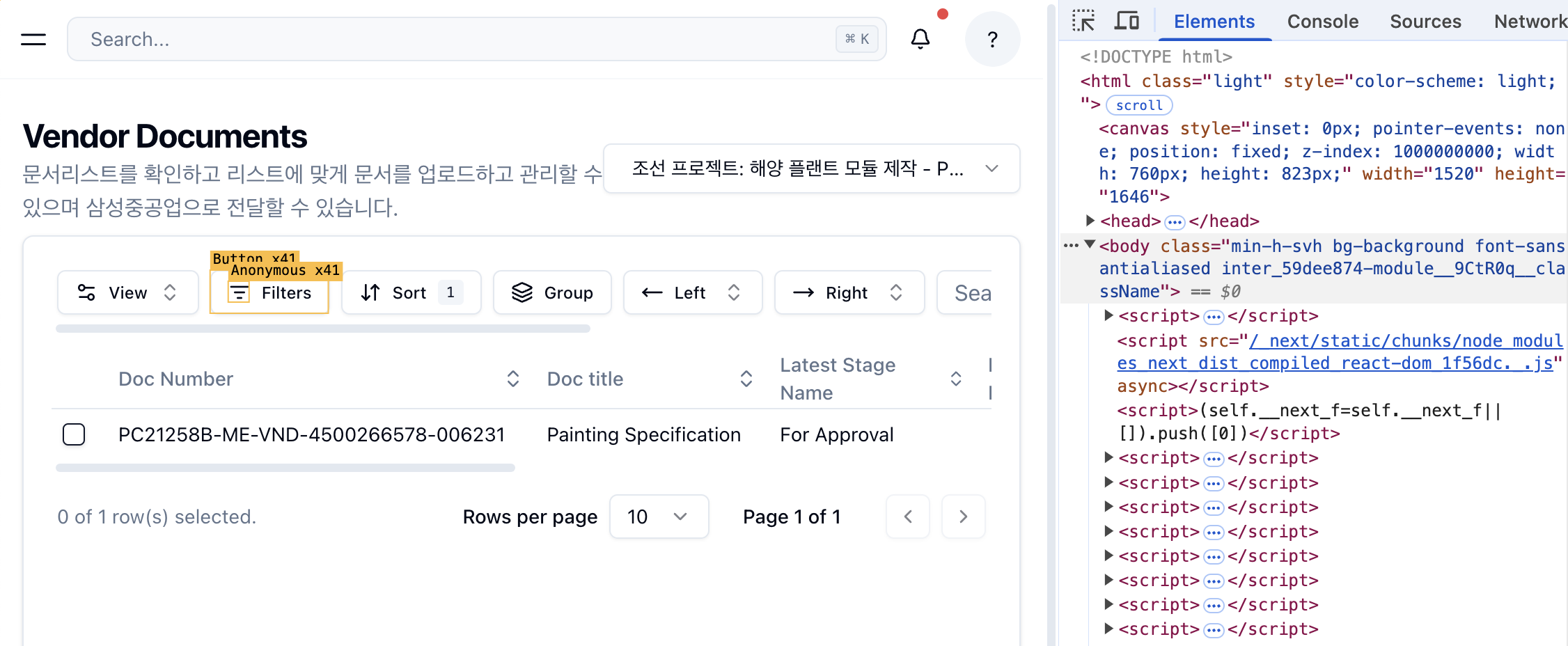Open the Filters button
Viewport: 1568px width, 646px height.
[x=269, y=292]
